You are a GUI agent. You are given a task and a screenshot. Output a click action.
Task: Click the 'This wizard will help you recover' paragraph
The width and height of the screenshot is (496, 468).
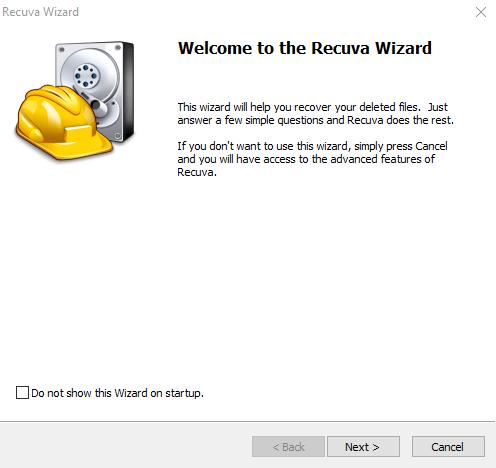(316, 114)
